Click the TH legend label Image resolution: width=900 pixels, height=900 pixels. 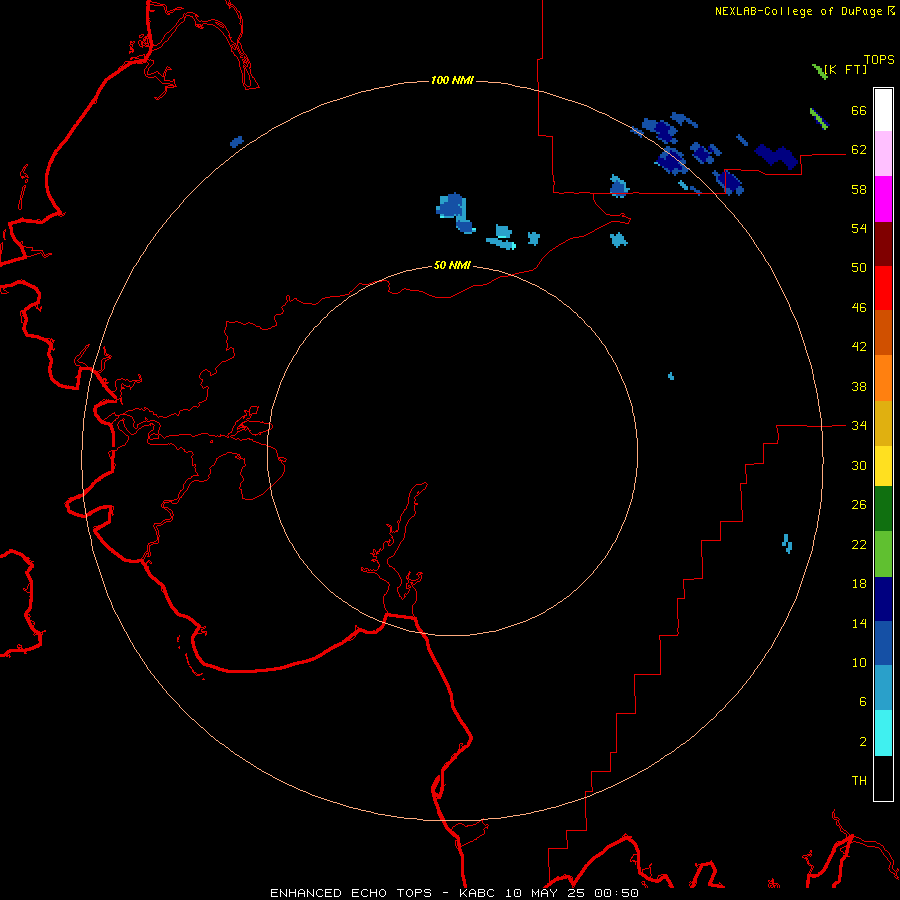tap(859, 781)
